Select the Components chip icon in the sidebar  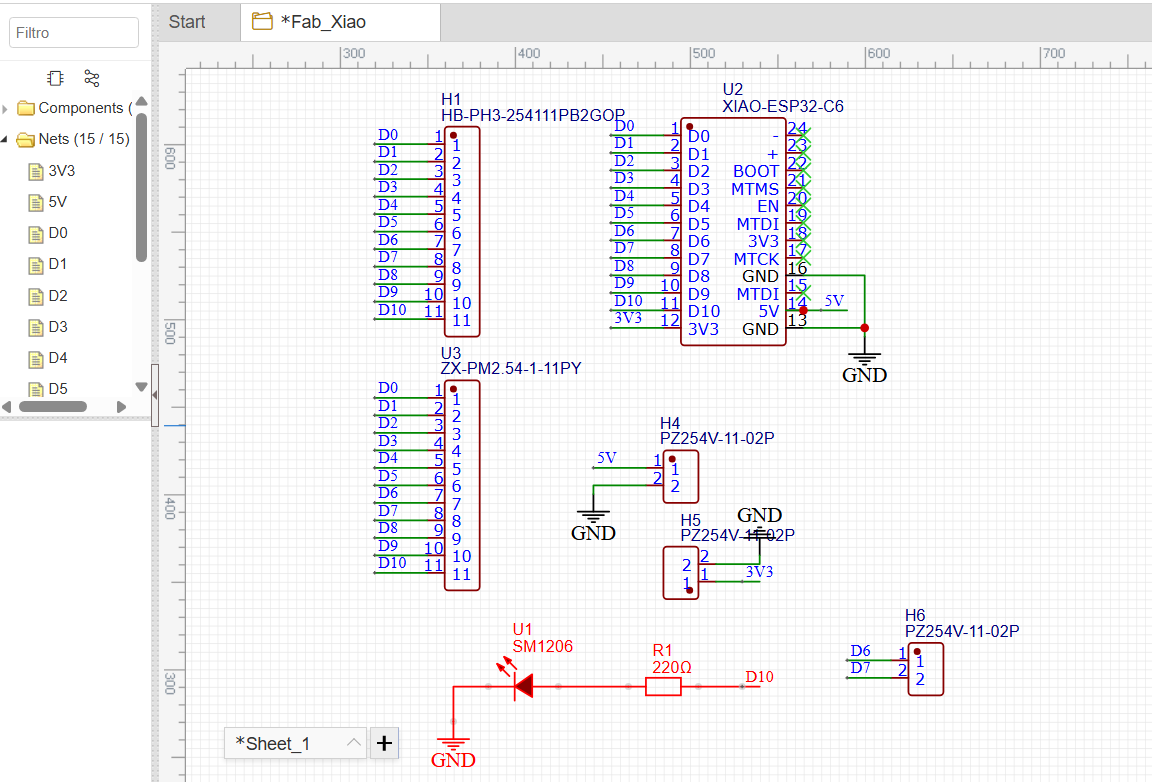55,77
